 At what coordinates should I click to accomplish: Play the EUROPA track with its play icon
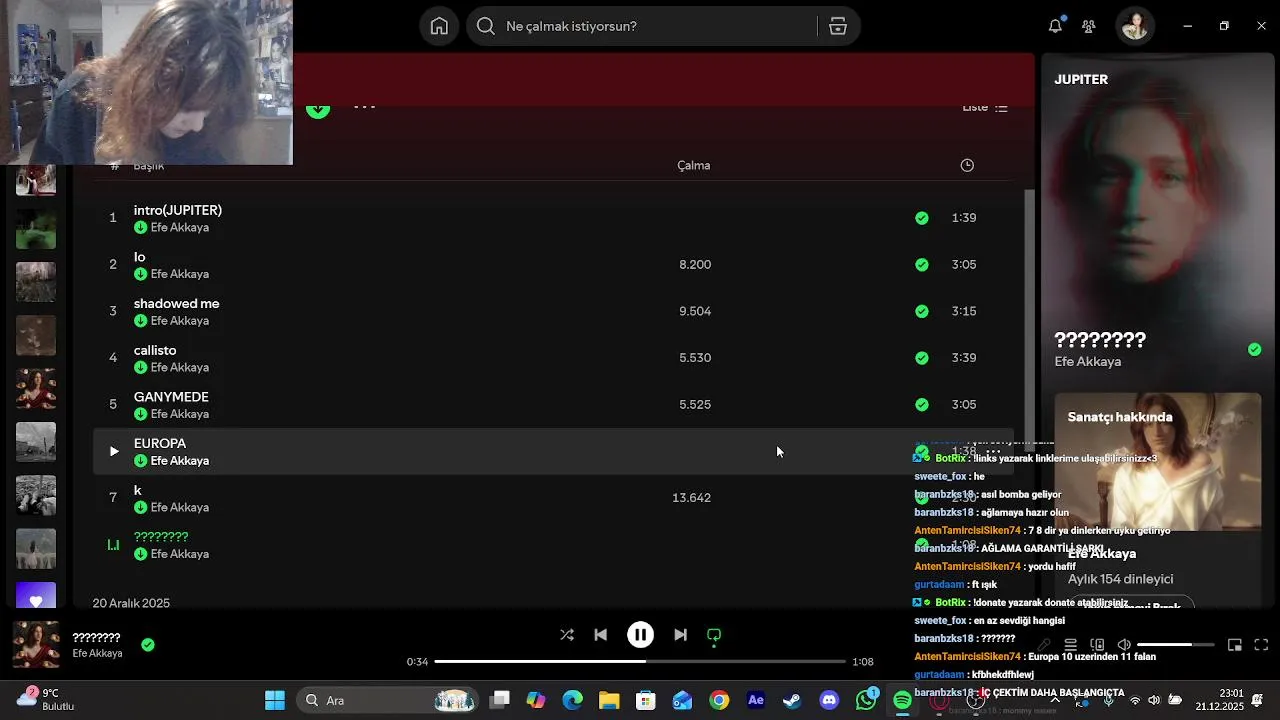click(x=113, y=451)
